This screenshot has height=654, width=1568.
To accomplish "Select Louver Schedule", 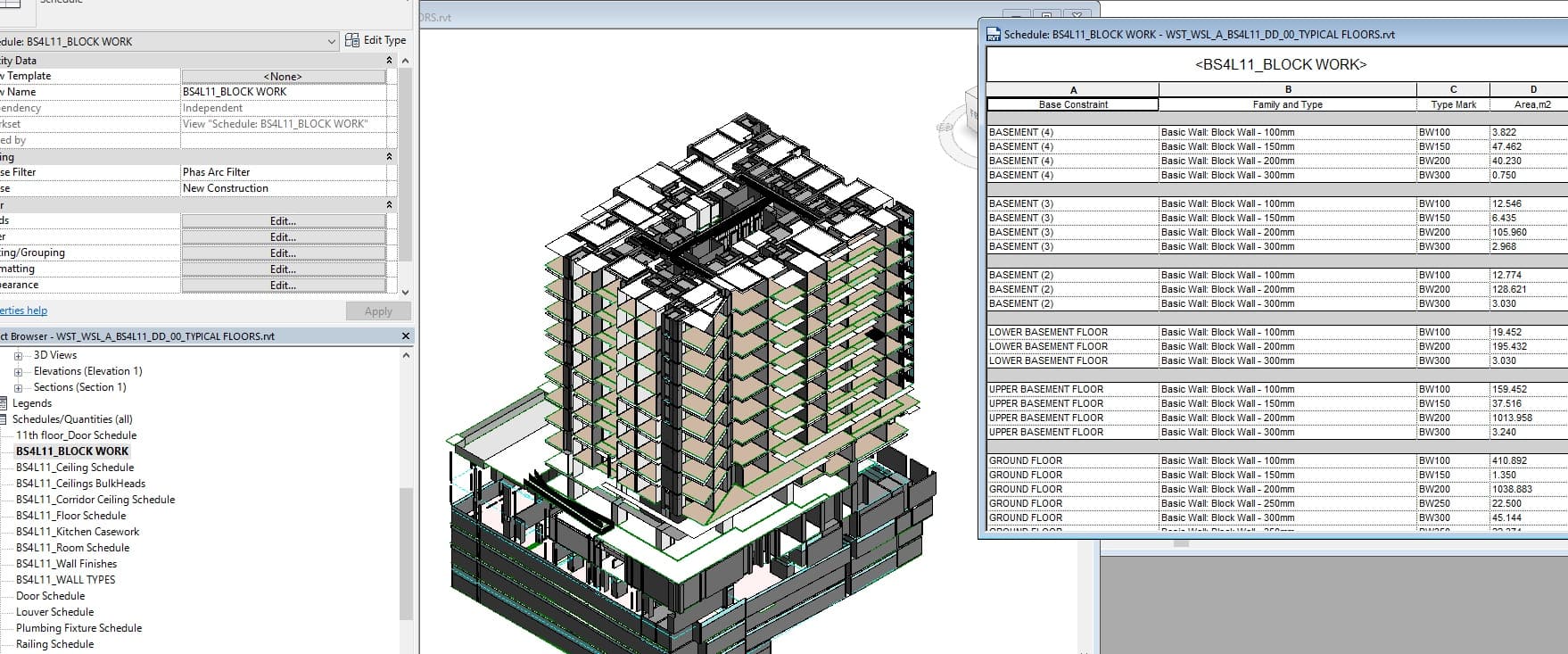I will (54, 612).
